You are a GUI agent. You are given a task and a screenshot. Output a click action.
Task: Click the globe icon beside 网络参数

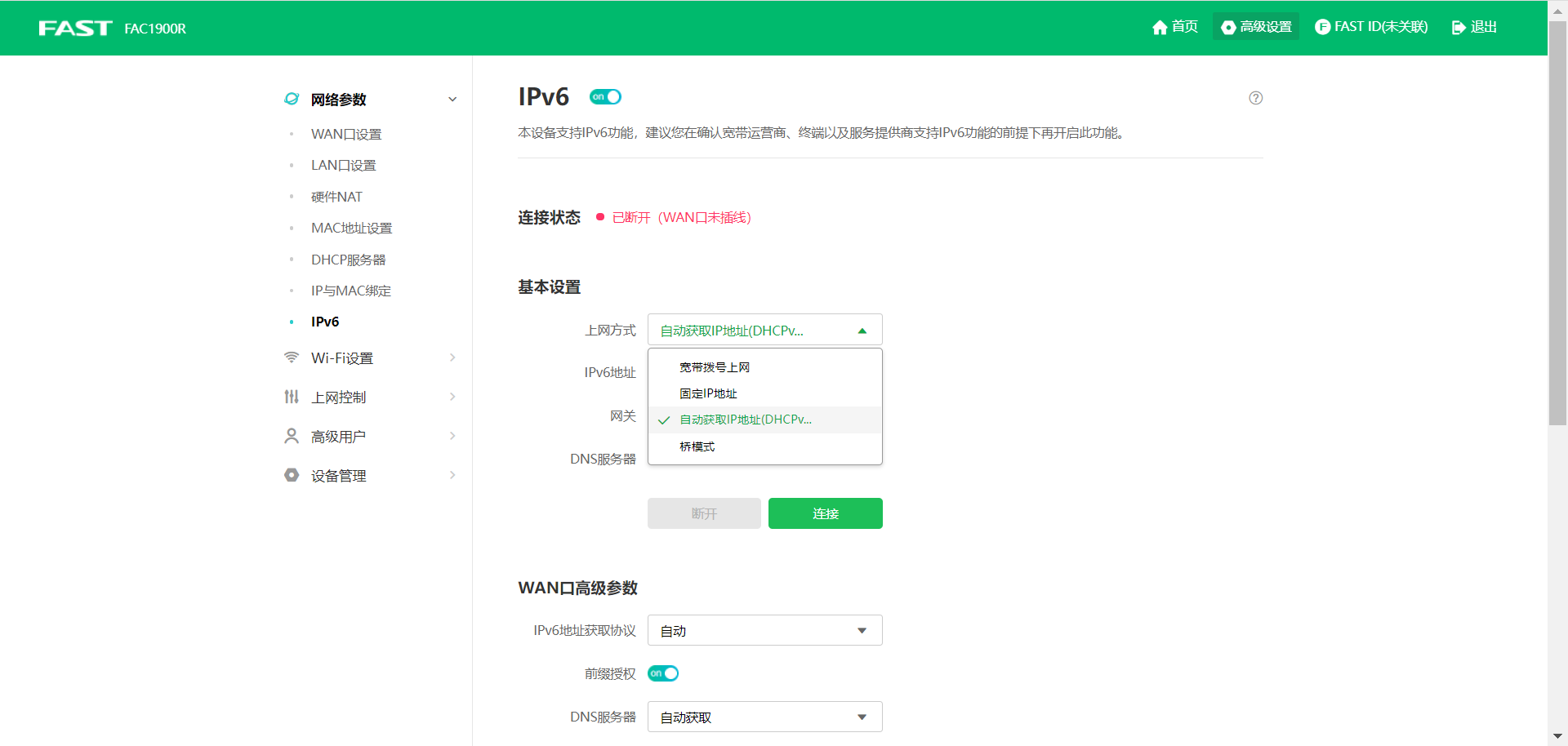[292, 99]
